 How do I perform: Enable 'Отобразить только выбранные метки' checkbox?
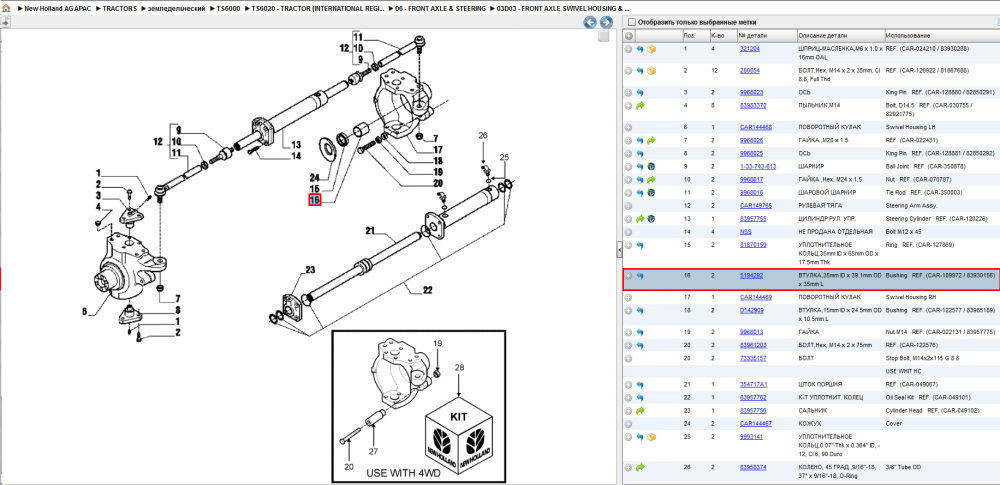click(x=631, y=22)
